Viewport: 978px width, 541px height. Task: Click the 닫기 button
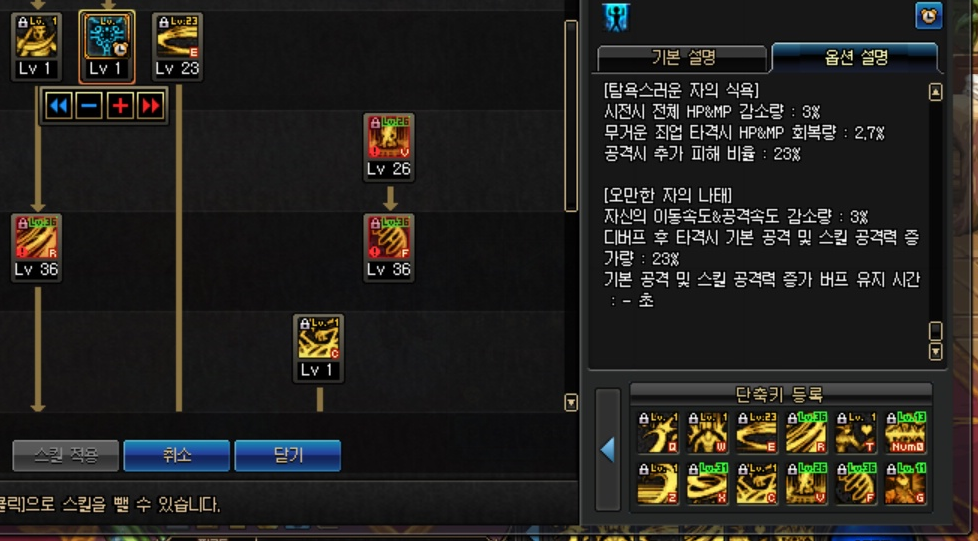[x=288, y=456]
